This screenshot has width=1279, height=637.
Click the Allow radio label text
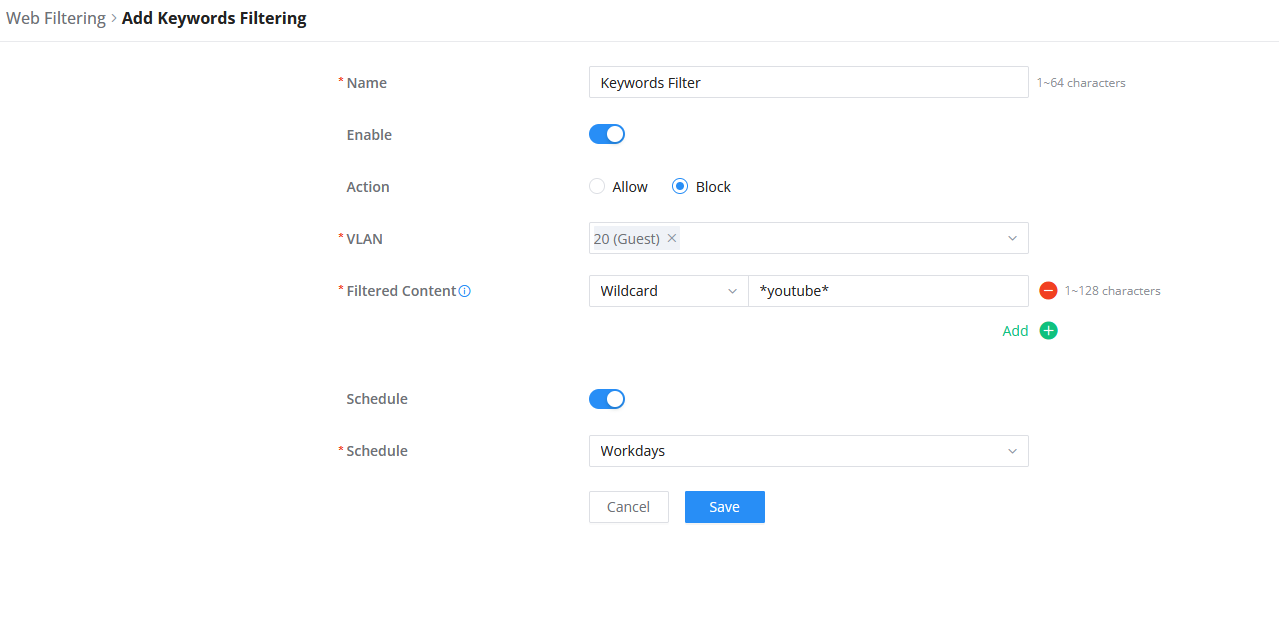(x=630, y=187)
